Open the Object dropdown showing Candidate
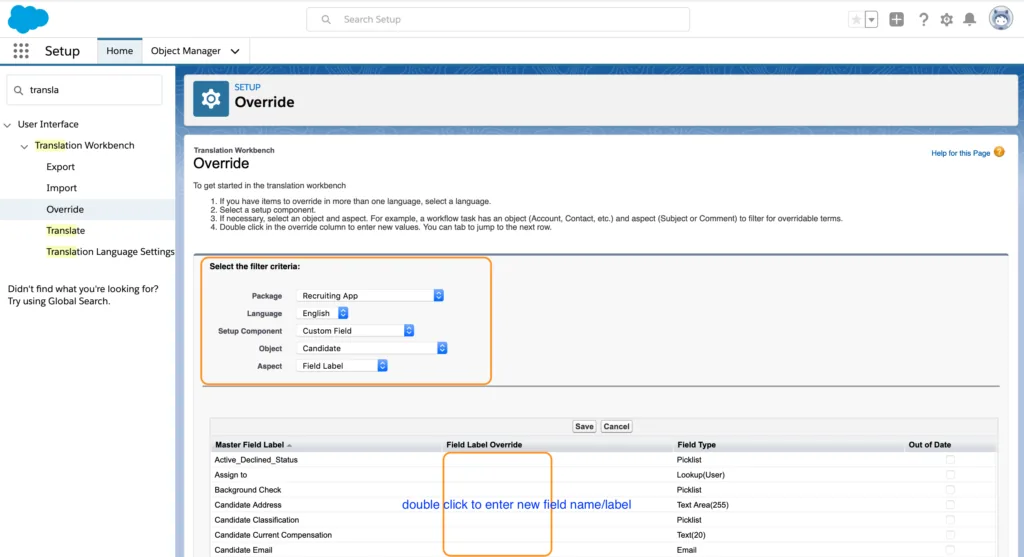Image resolution: width=1024 pixels, height=557 pixels. (372, 349)
